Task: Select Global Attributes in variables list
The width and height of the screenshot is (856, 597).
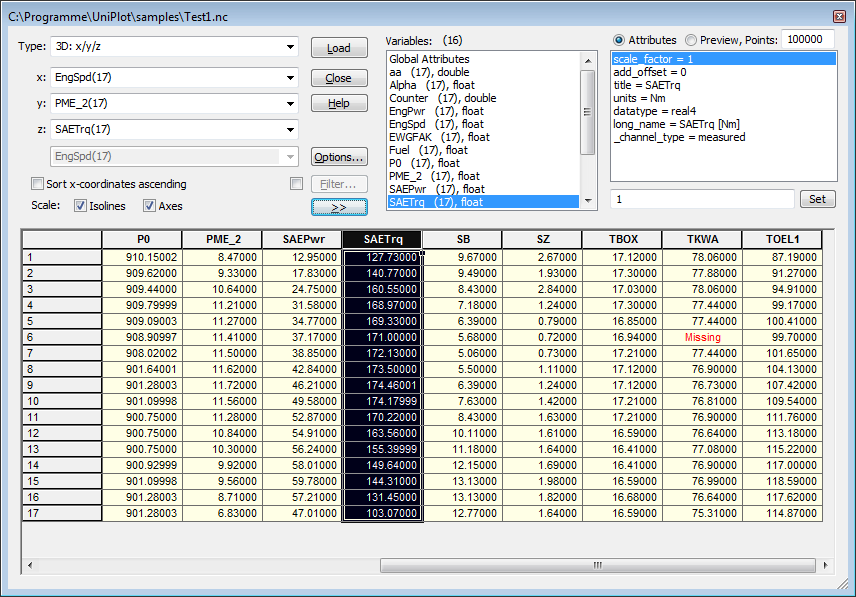Action: click(483, 59)
